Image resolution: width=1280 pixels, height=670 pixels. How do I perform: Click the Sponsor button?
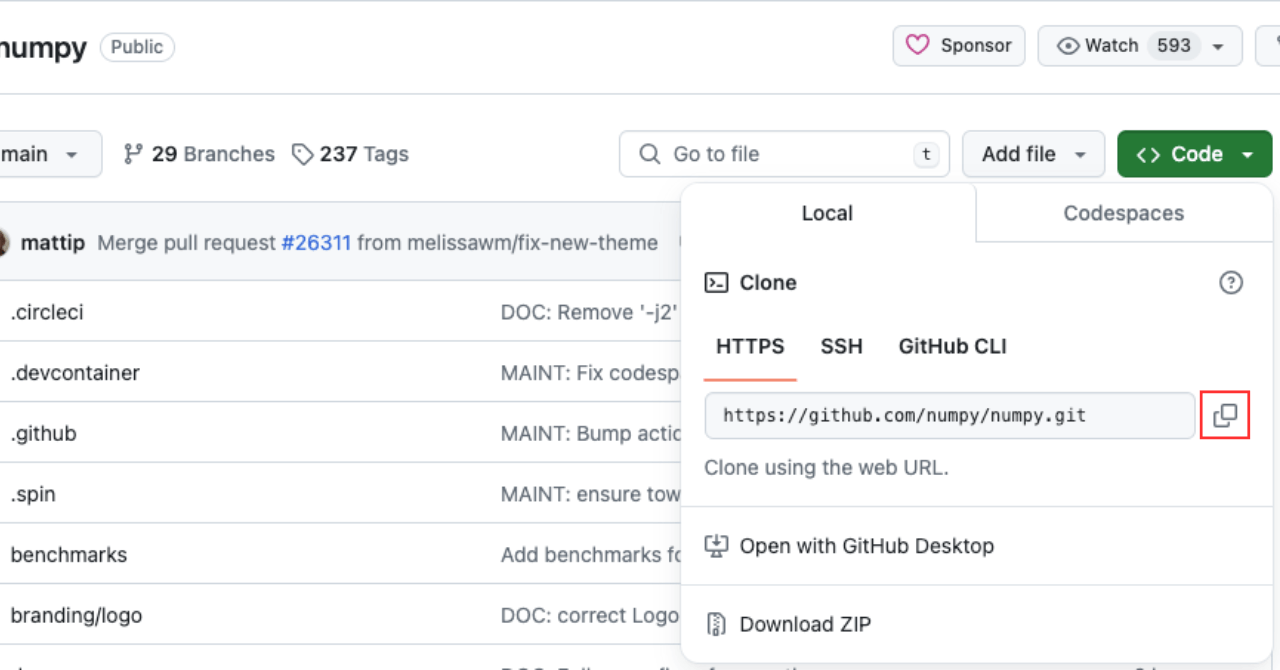click(x=959, y=46)
